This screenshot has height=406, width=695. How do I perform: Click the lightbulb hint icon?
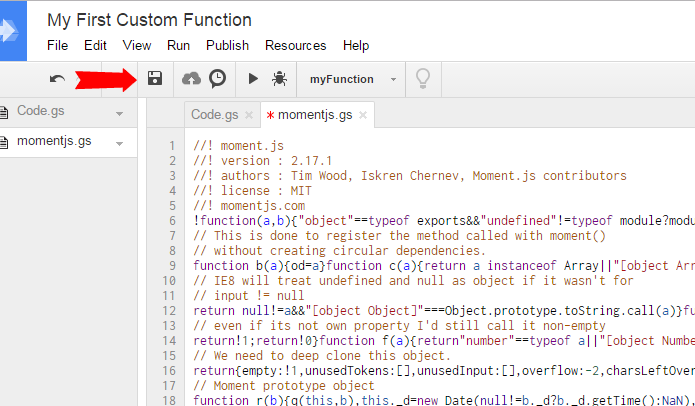click(x=423, y=78)
